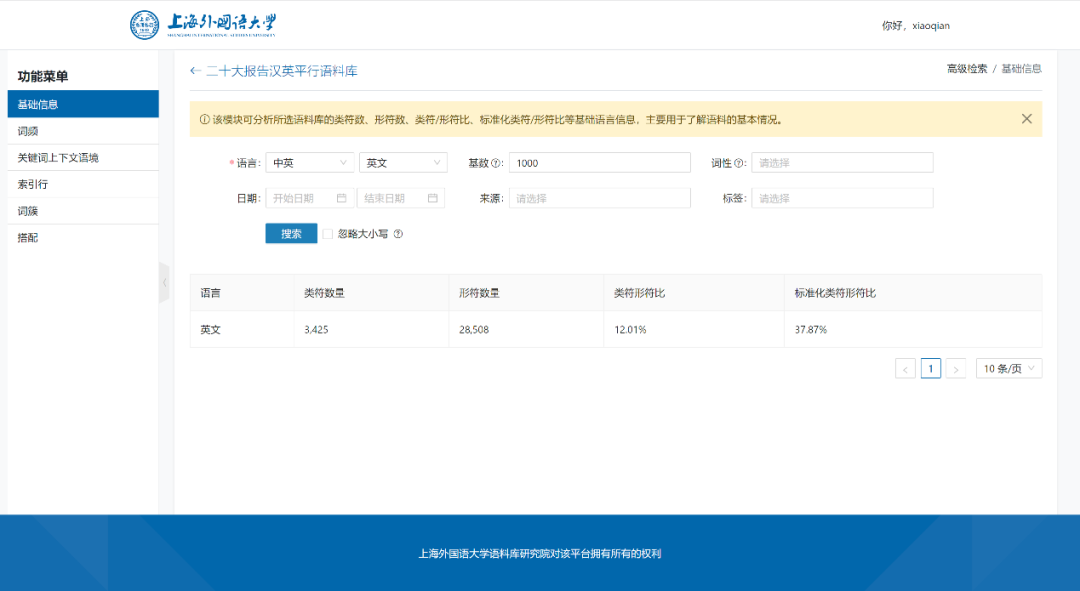
Task: Open the 英文 language dropdown
Action: click(403, 163)
